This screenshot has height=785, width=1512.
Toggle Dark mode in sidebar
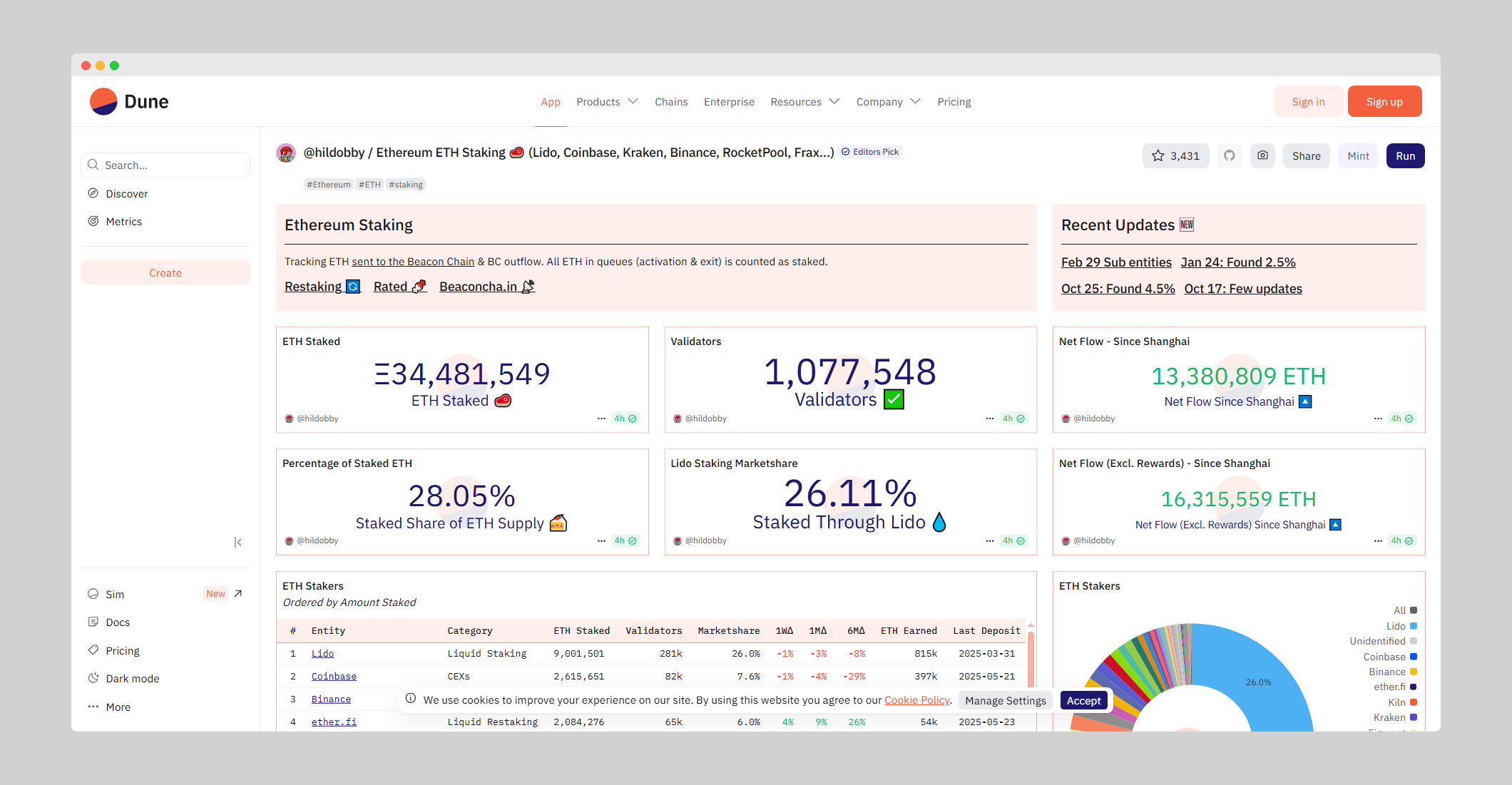coord(132,679)
